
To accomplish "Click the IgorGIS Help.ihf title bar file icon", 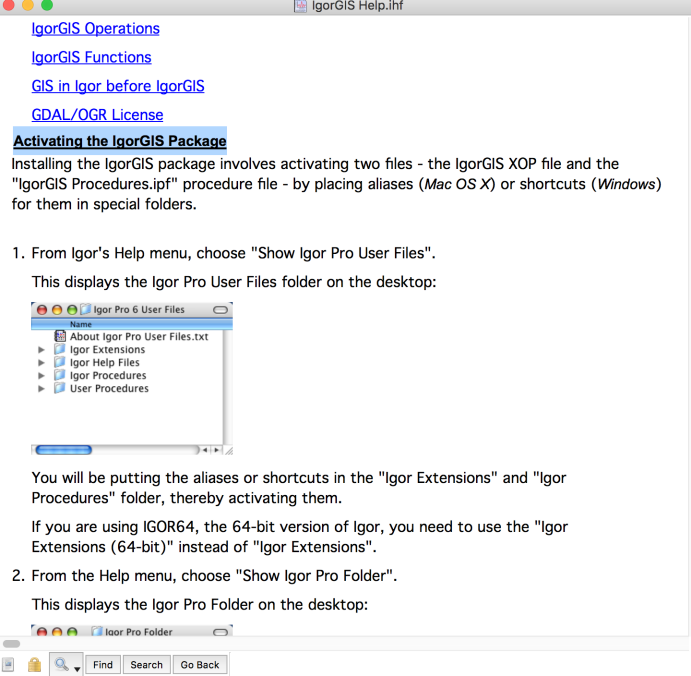I will pos(301,6).
